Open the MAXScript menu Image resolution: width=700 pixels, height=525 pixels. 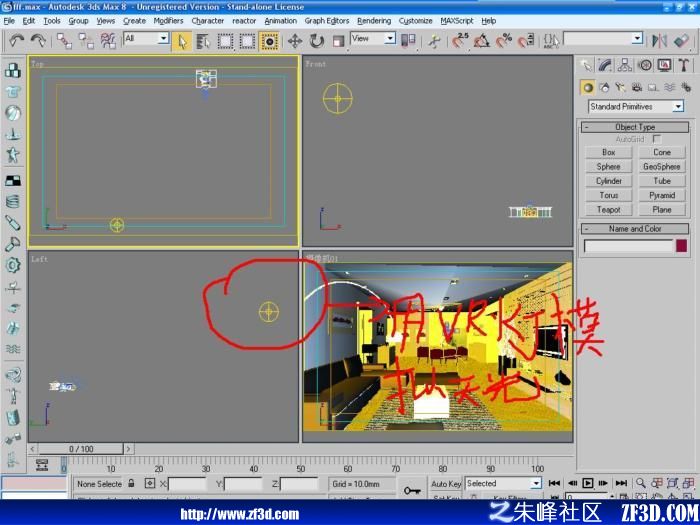(x=457, y=21)
